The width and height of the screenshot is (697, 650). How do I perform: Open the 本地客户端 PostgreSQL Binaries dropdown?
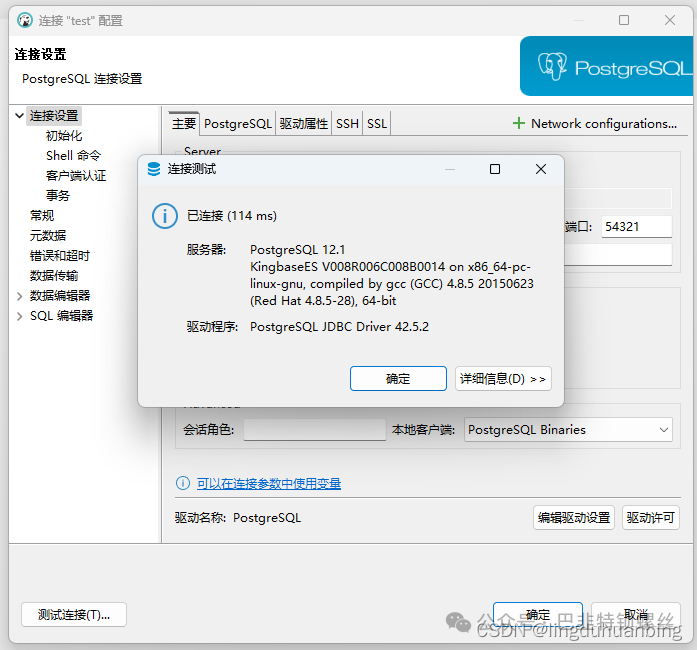coord(568,429)
